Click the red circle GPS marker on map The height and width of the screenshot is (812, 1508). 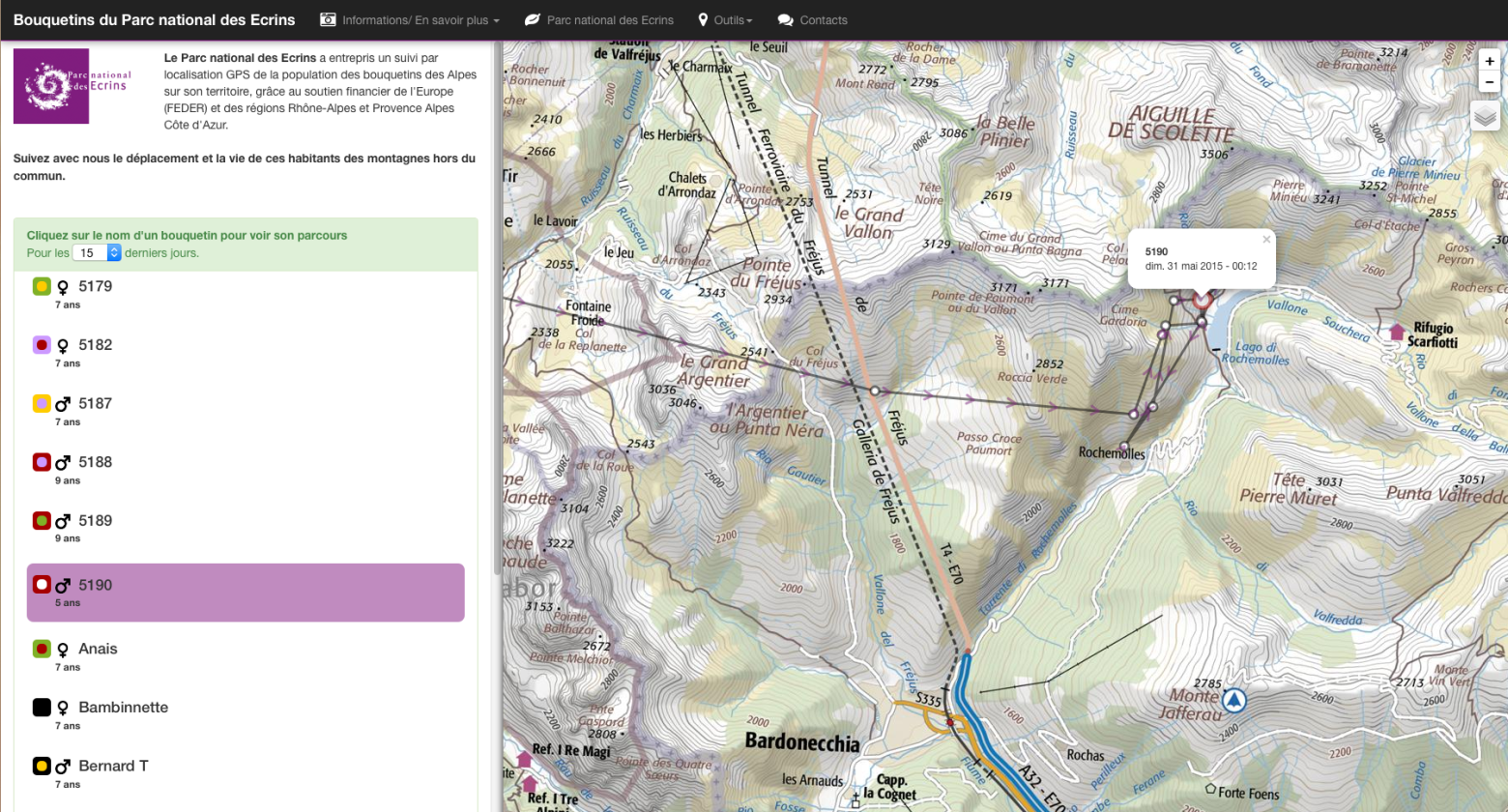click(1202, 301)
